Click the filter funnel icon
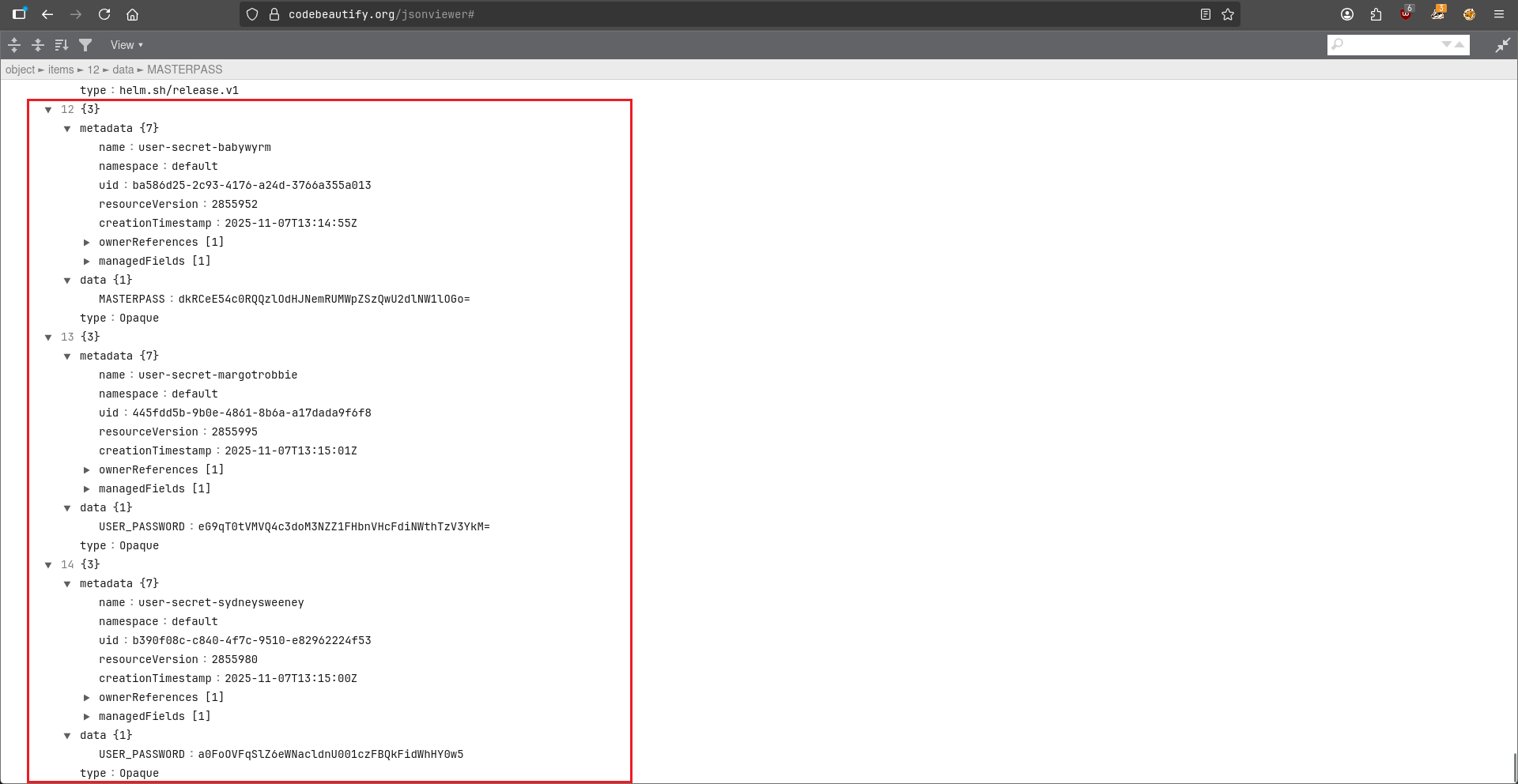Viewport: 1518px width, 784px height. 85,45
